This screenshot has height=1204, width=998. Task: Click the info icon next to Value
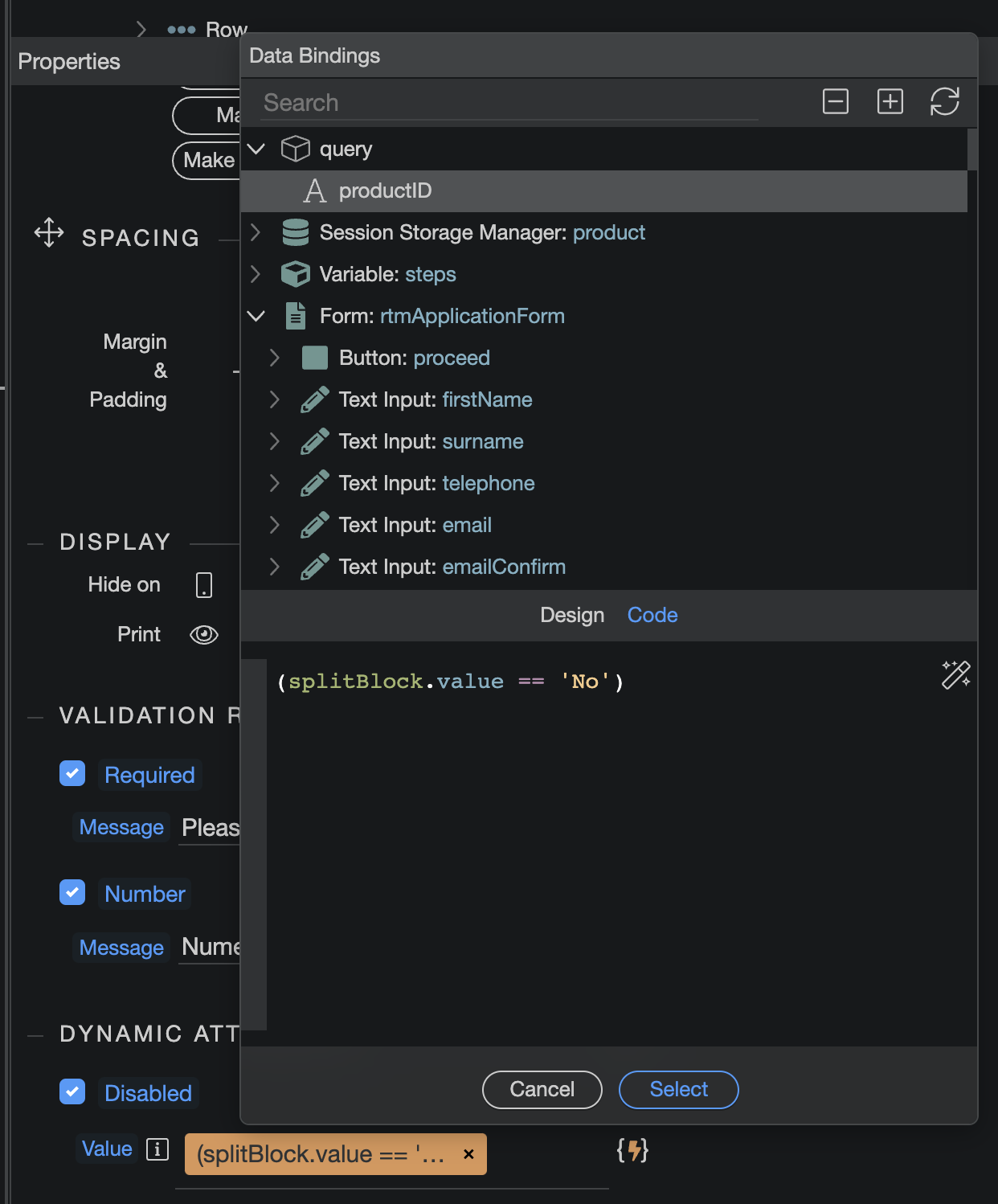click(x=157, y=1149)
